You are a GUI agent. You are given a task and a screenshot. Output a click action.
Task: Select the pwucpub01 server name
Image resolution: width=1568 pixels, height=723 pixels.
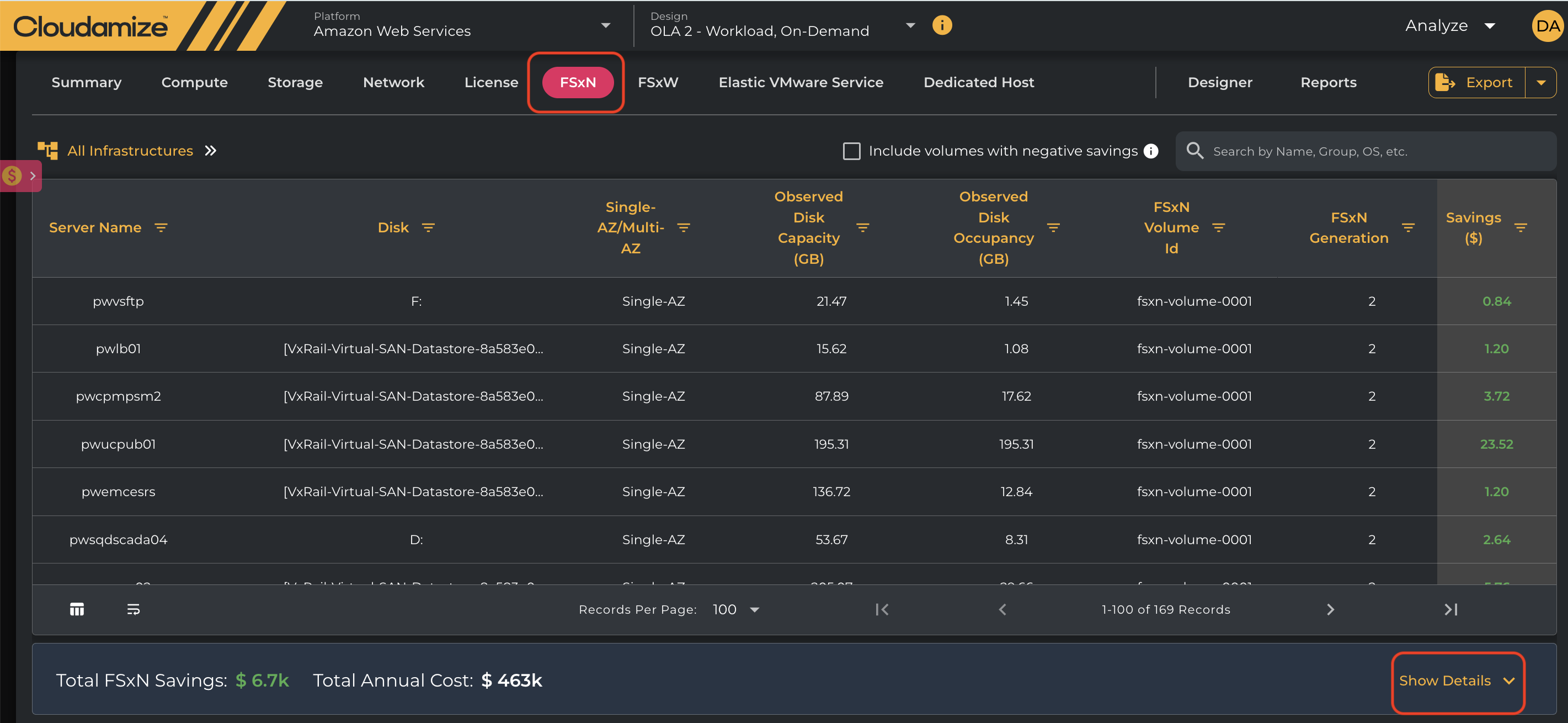click(x=118, y=444)
